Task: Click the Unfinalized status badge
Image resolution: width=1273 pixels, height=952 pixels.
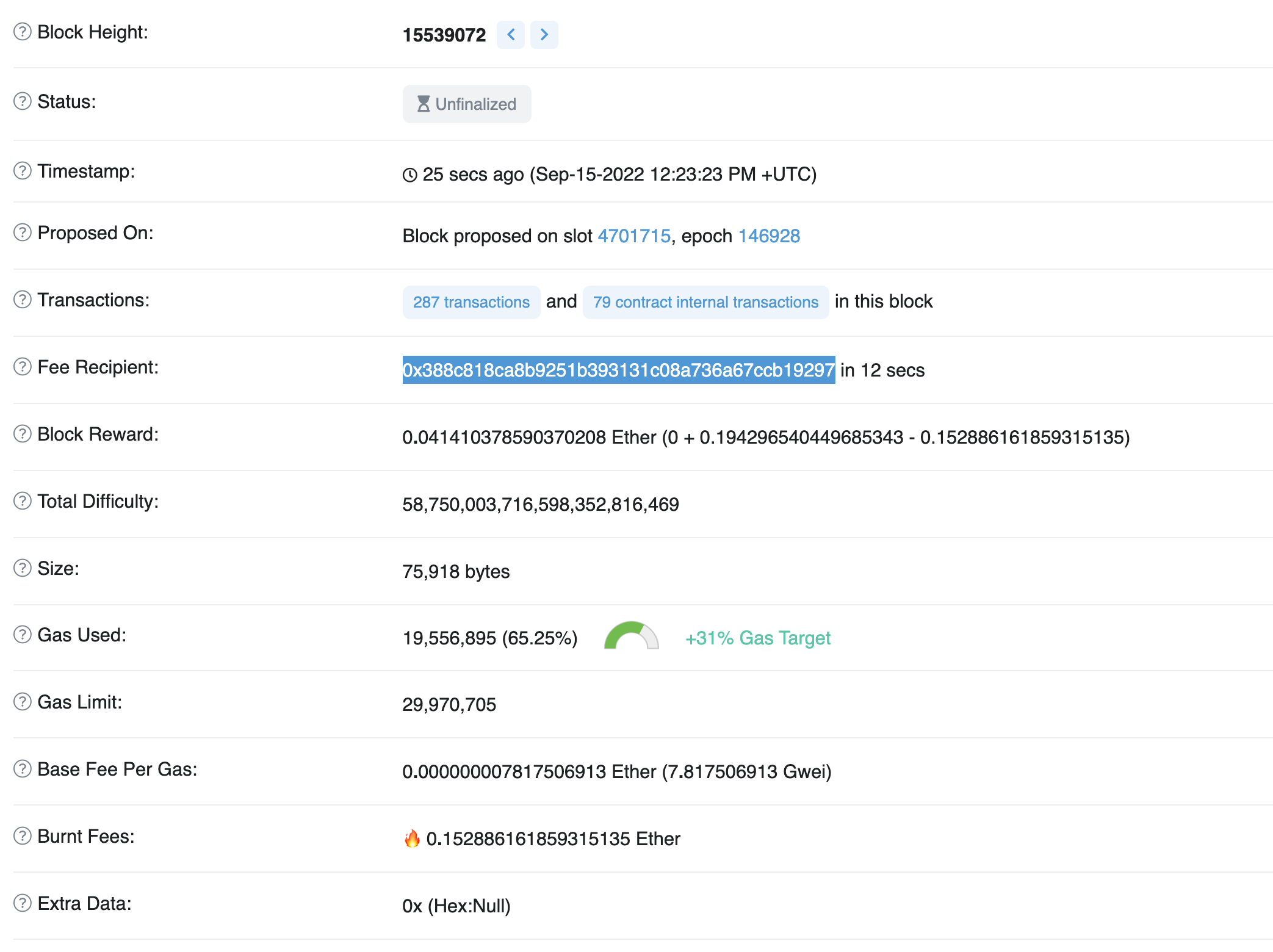Action: point(467,104)
